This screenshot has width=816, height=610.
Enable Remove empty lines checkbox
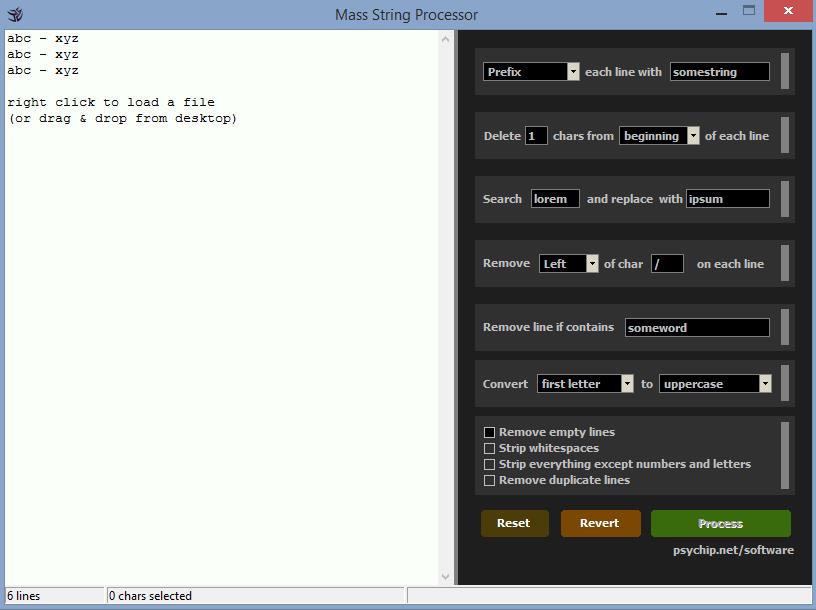(489, 433)
